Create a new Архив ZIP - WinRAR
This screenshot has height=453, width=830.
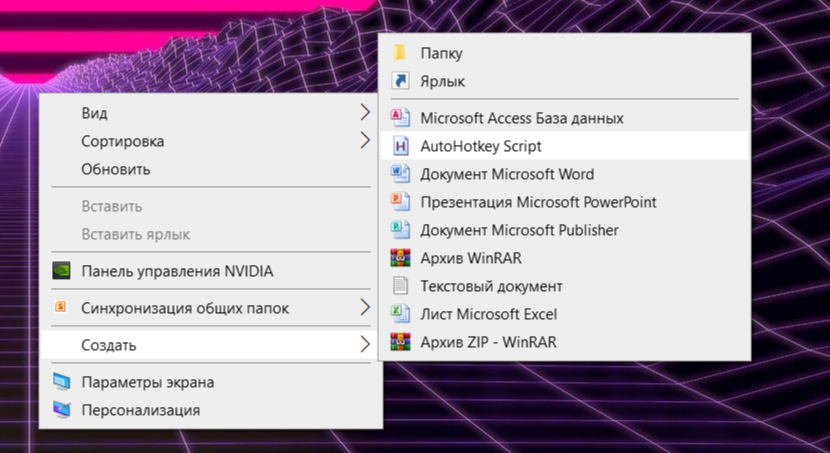coord(564,342)
